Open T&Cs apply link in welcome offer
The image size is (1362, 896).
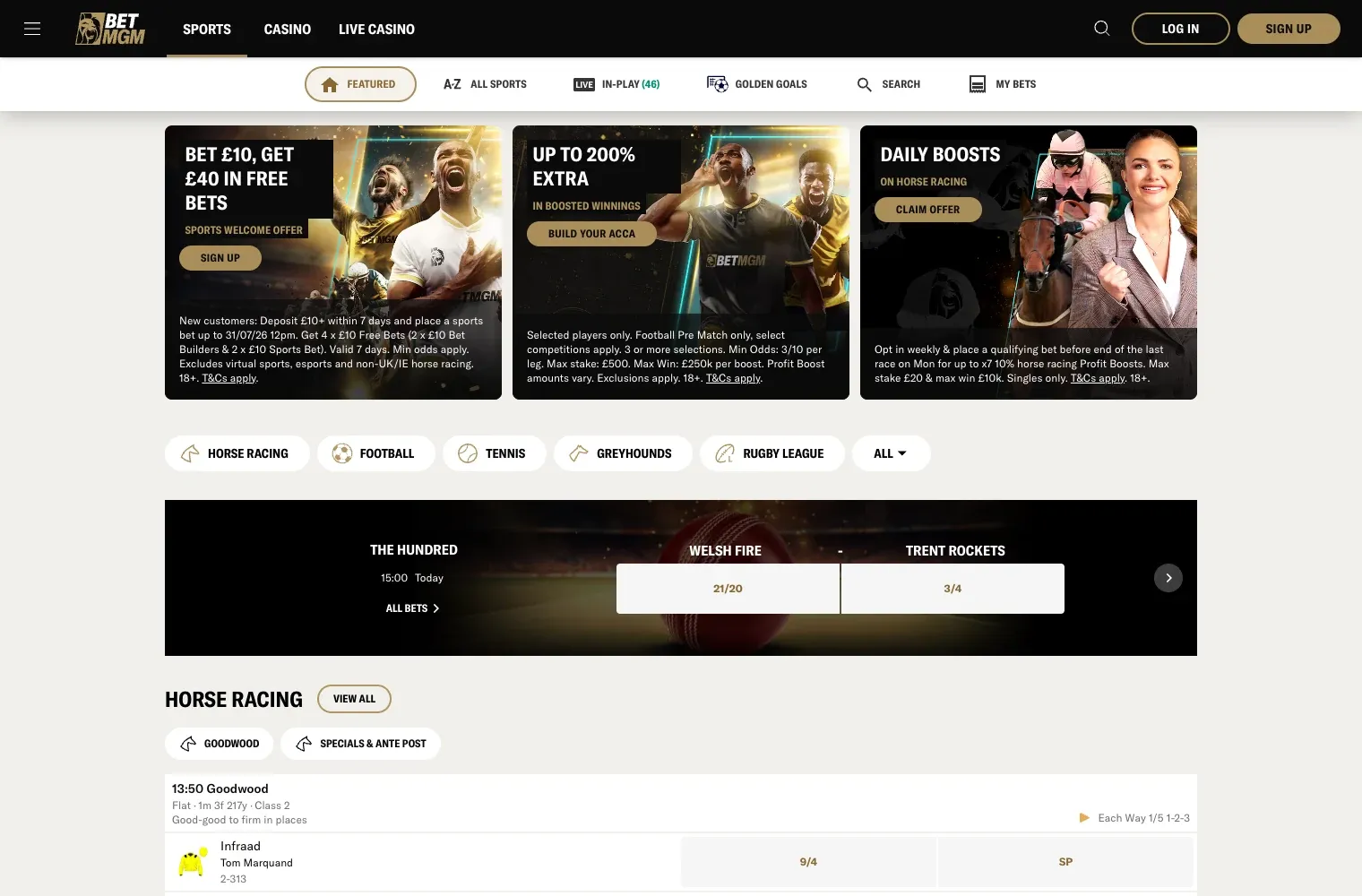point(229,378)
